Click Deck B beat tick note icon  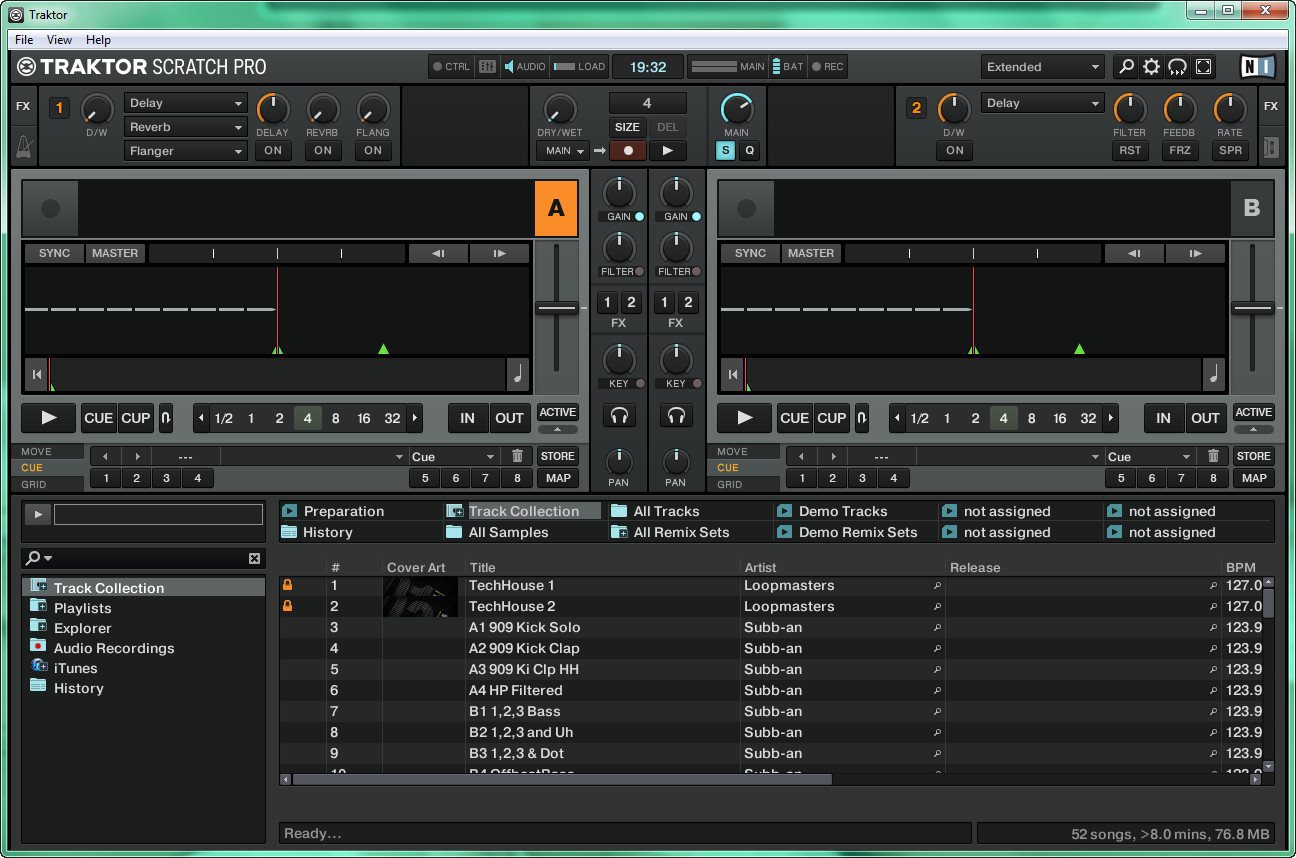1214,375
